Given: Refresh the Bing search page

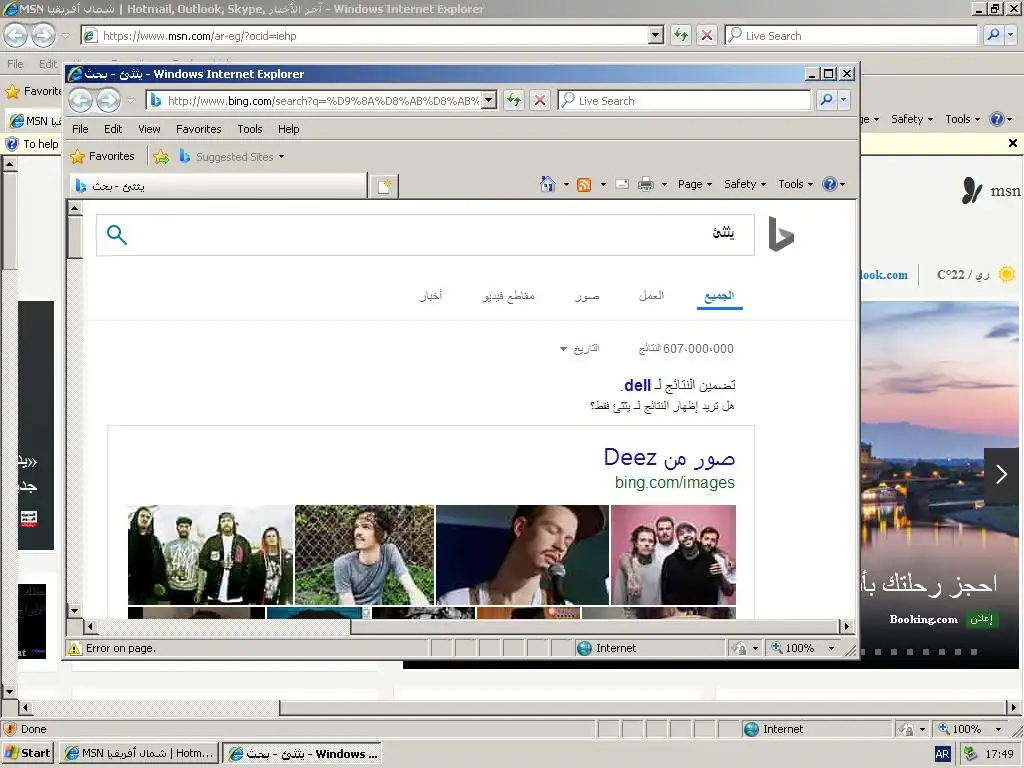Looking at the screenshot, I should 514,100.
